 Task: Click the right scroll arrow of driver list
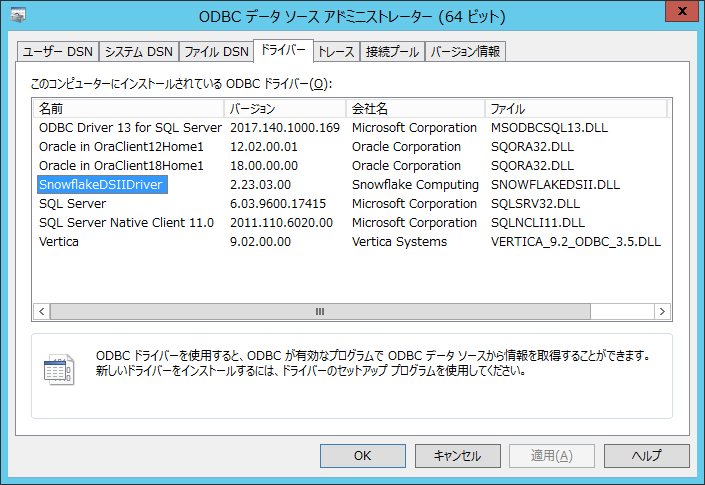coord(662,311)
